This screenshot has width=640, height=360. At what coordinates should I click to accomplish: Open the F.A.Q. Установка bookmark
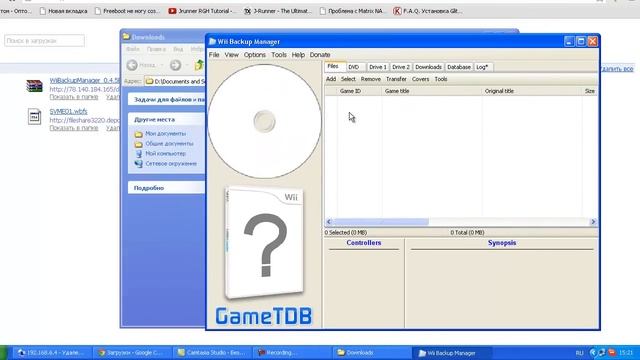(x=428, y=11)
